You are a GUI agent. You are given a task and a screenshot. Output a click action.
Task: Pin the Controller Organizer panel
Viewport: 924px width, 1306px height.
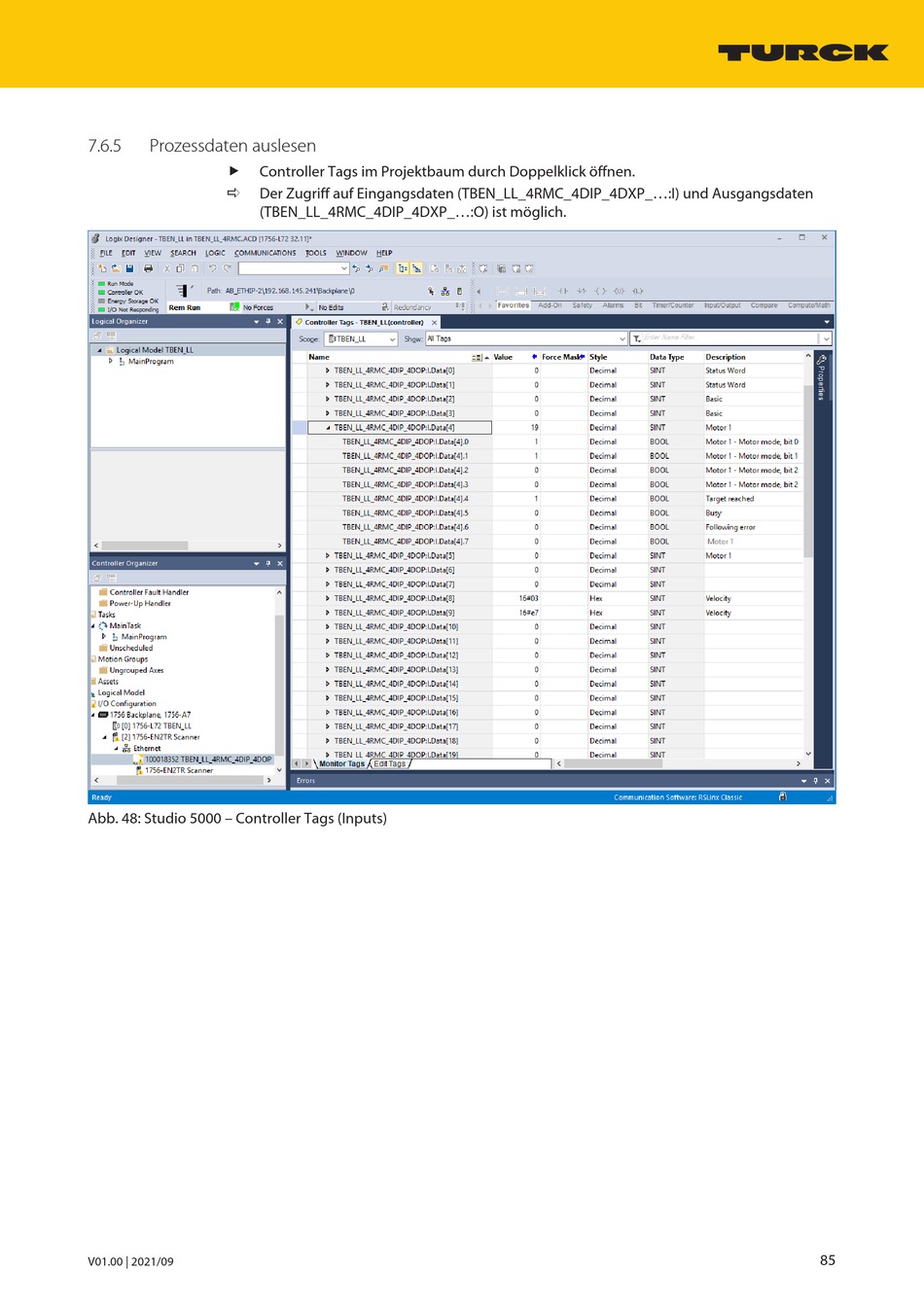268,564
